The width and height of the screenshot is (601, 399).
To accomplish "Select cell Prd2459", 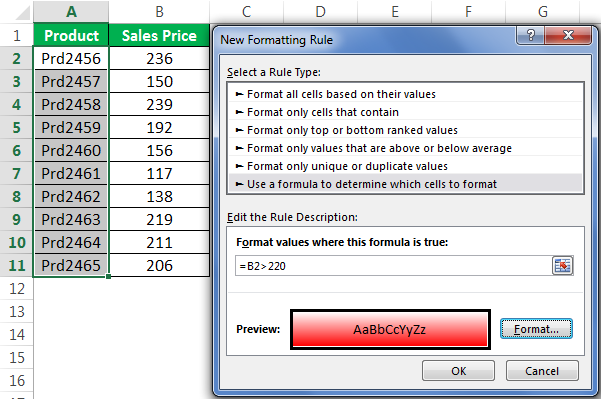I will pyautogui.click(x=71, y=127).
